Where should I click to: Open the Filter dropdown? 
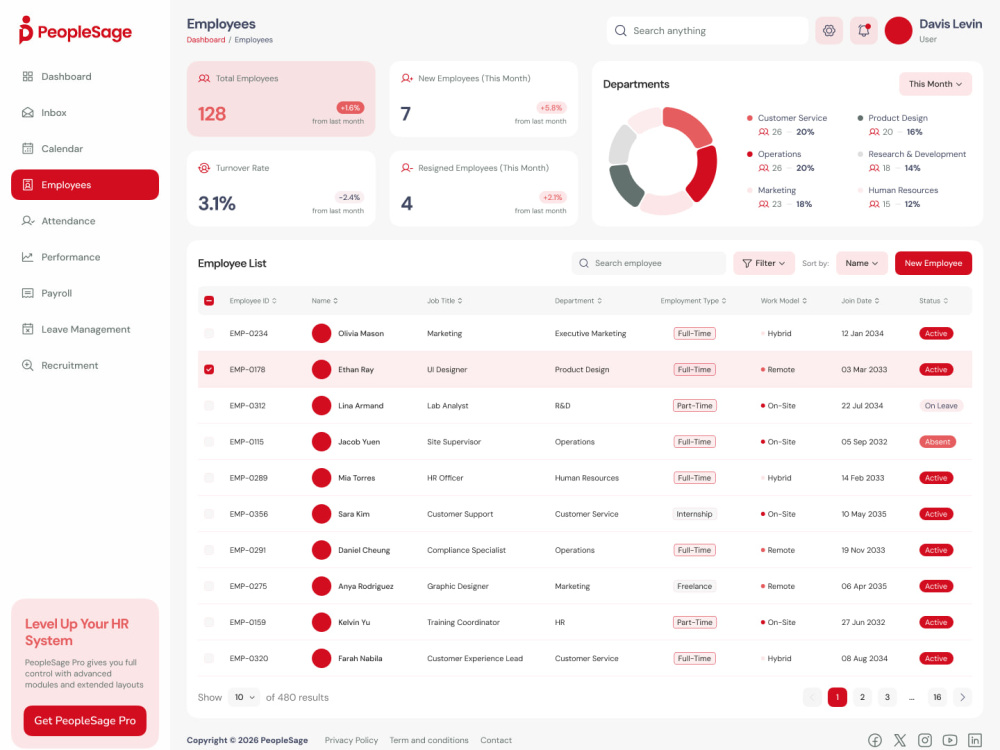(763, 263)
